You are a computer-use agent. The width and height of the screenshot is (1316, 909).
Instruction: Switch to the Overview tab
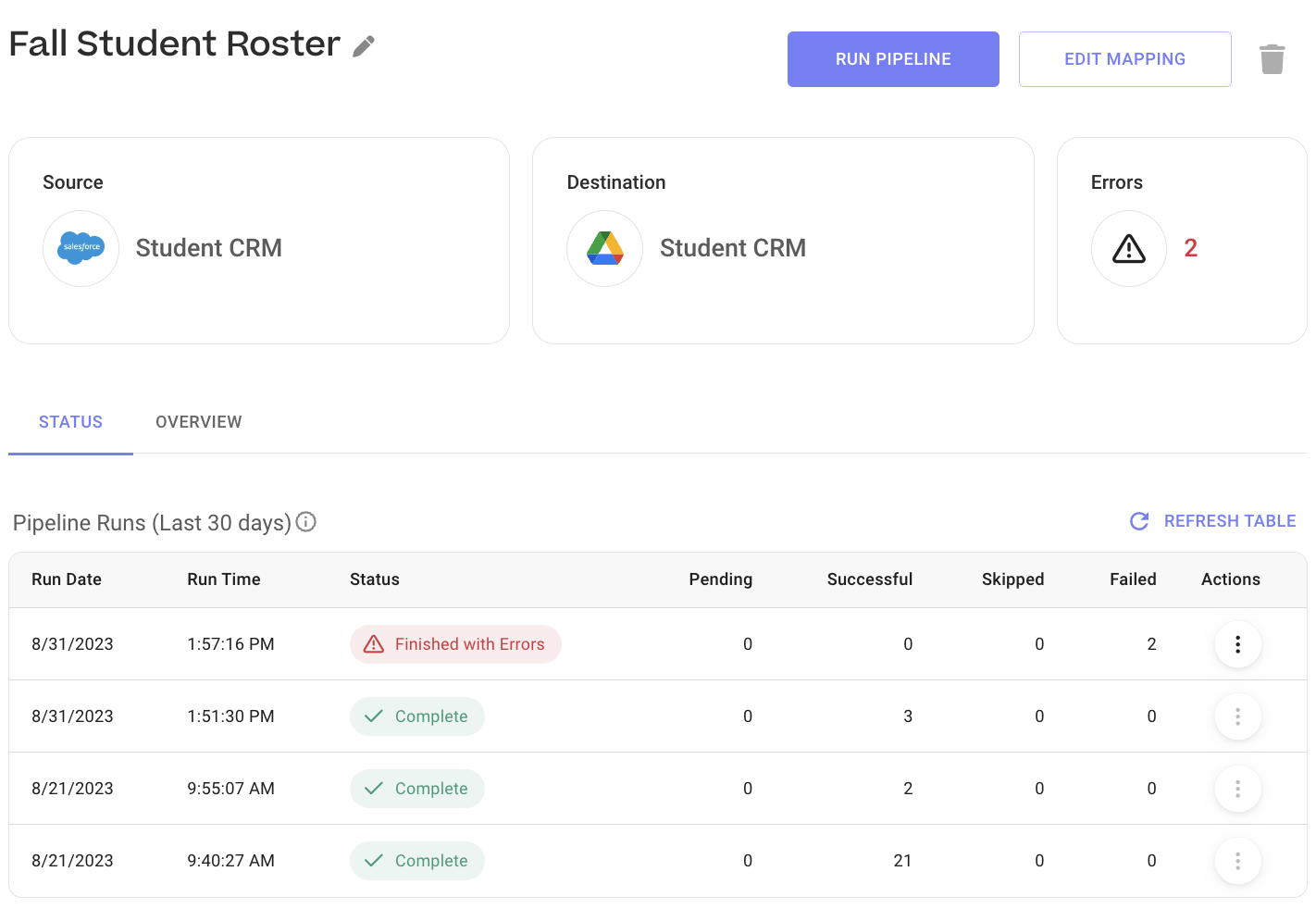(x=198, y=422)
